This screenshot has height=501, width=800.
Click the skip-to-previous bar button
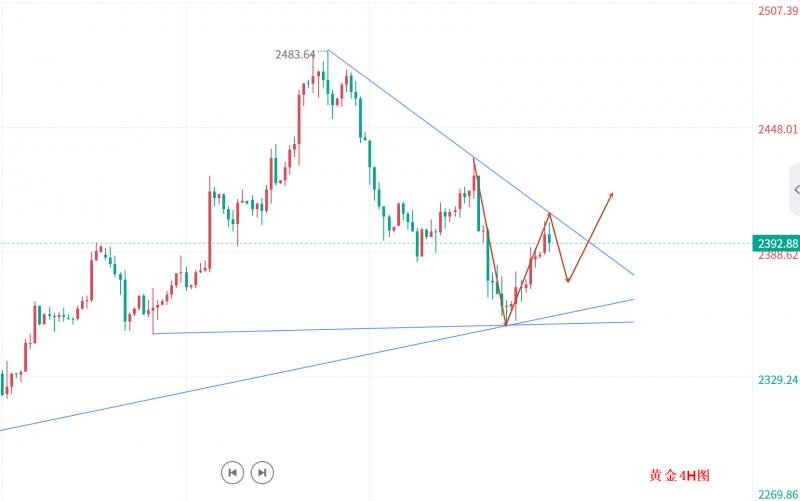coord(232,472)
